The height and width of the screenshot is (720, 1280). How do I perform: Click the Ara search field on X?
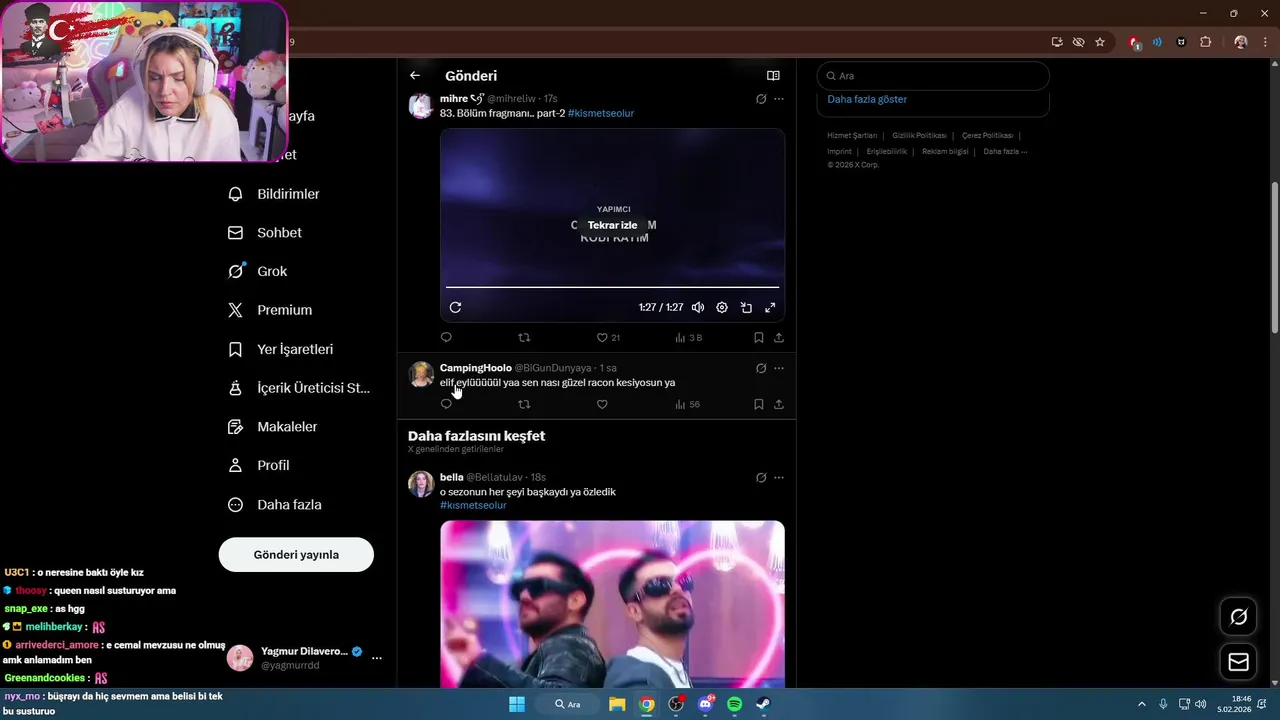tap(933, 76)
